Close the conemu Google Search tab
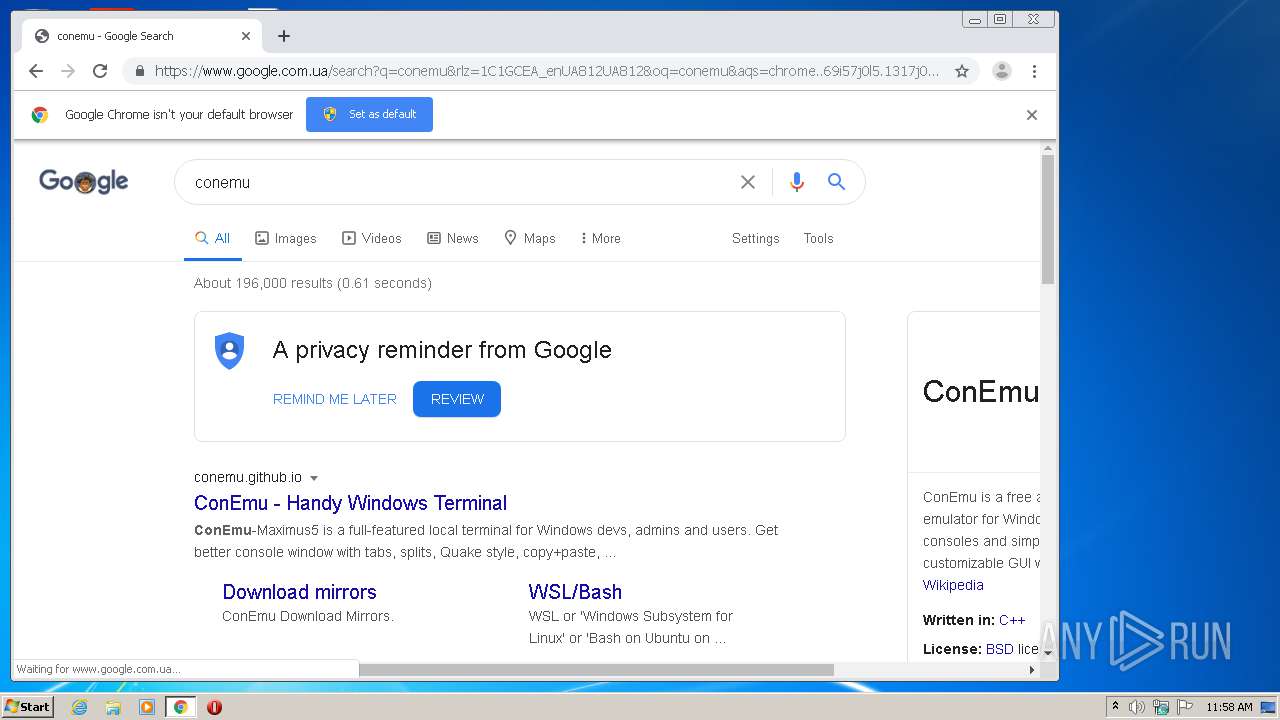Screen dimensions: 1280x720 point(246,36)
